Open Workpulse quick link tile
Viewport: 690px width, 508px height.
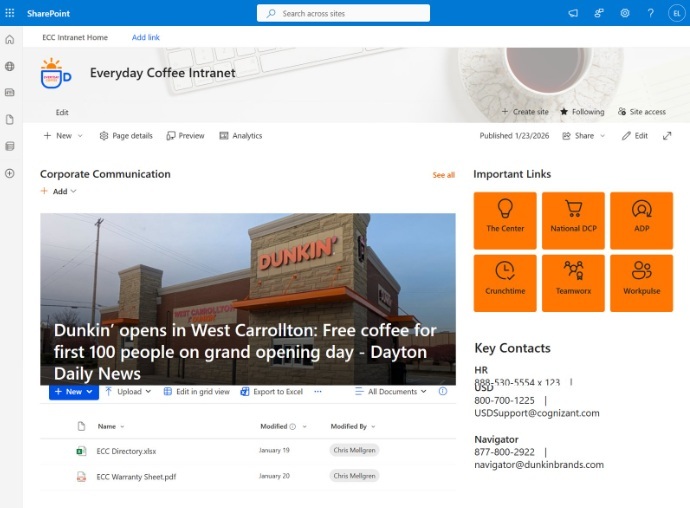[x=642, y=283]
